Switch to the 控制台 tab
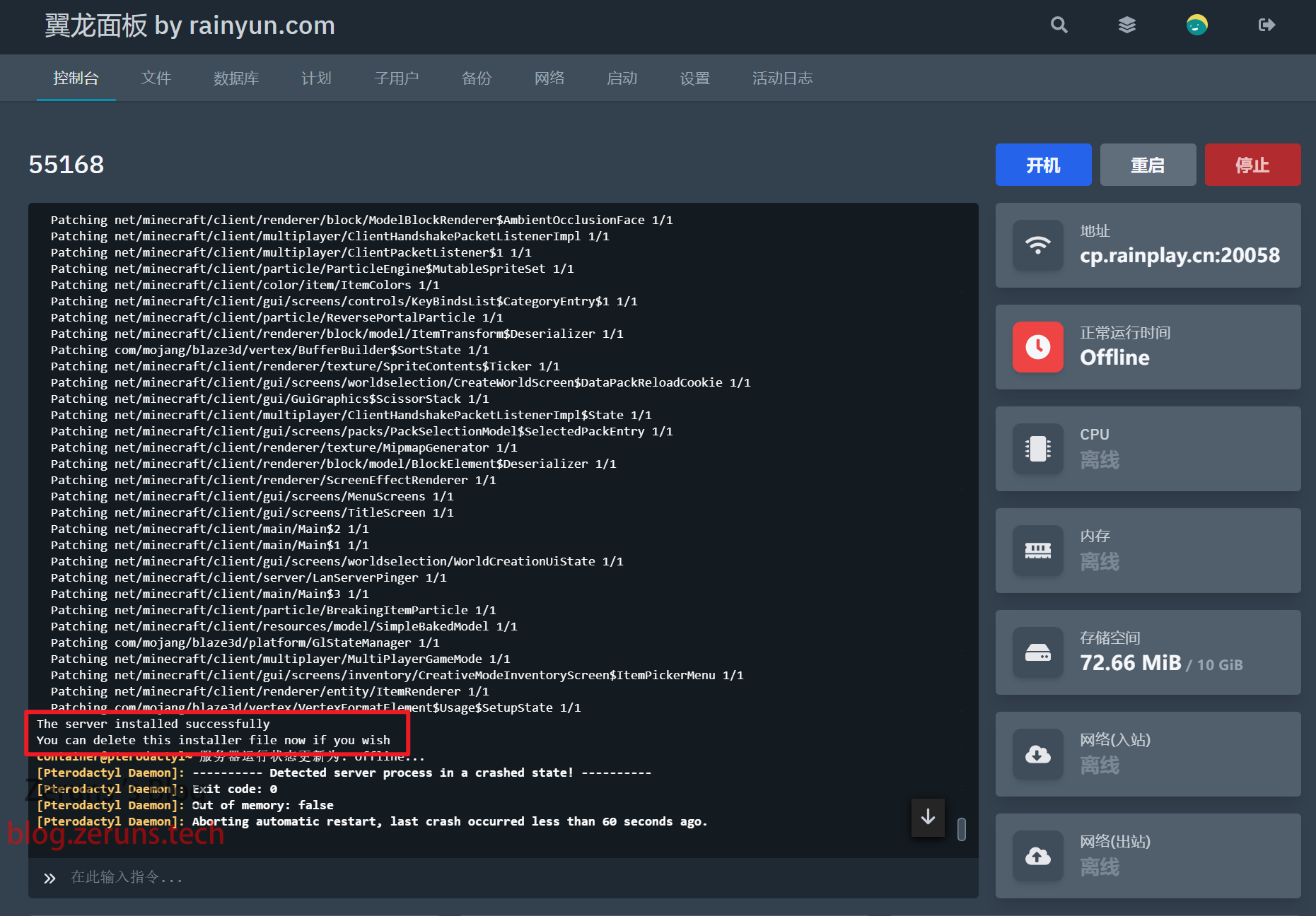The height and width of the screenshot is (916, 1316). (76, 78)
